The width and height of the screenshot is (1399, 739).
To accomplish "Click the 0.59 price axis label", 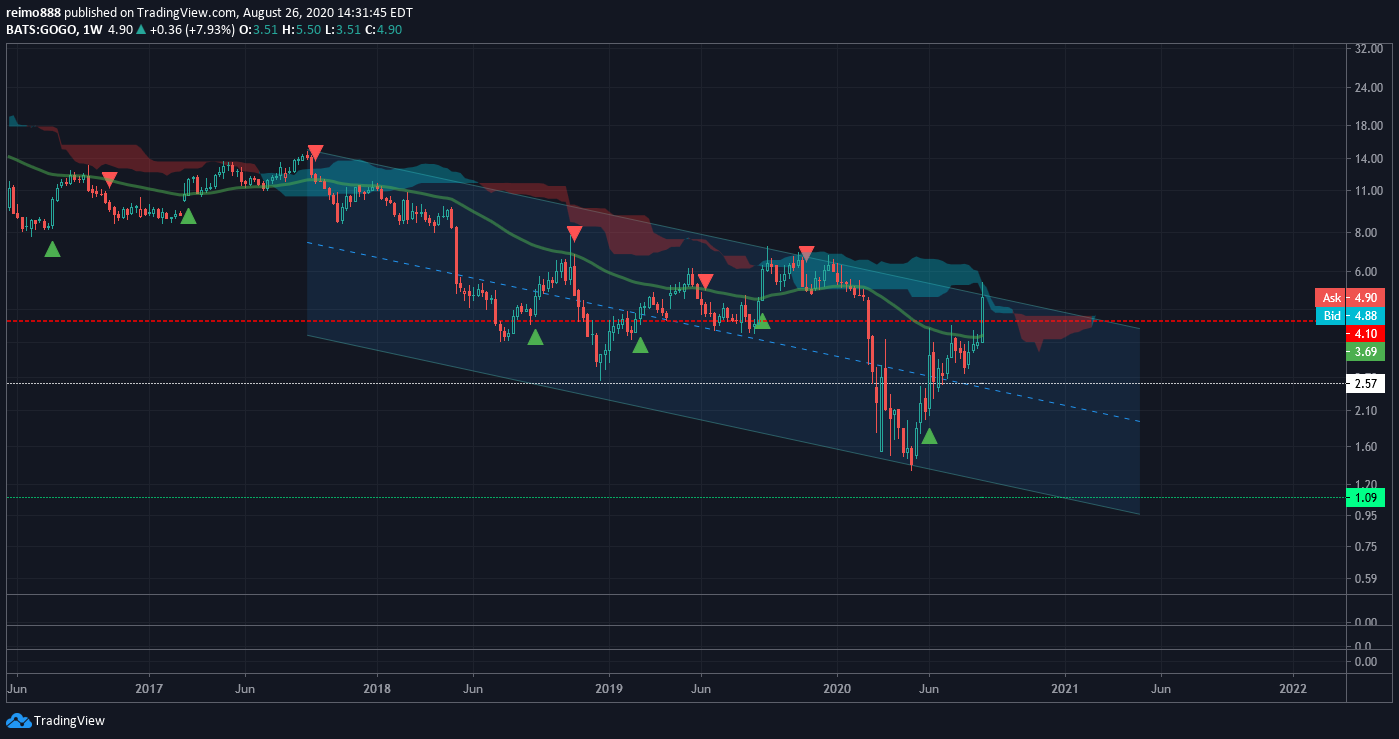I will click(x=1368, y=578).
